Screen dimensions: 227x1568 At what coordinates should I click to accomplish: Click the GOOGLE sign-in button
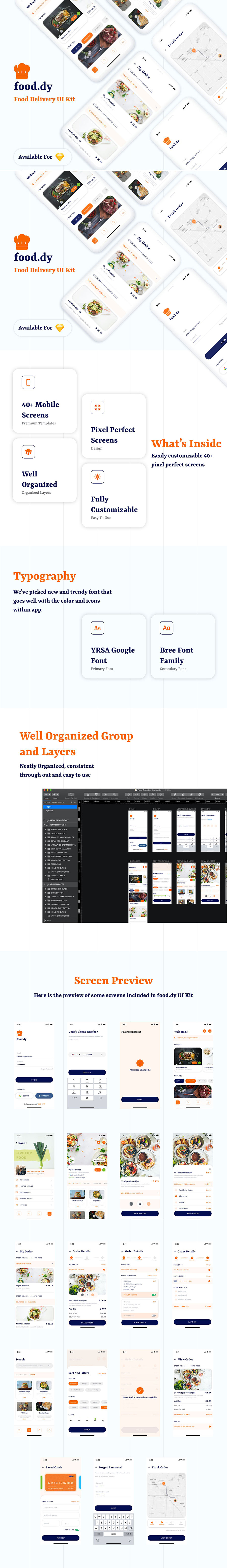point(25,1096)
